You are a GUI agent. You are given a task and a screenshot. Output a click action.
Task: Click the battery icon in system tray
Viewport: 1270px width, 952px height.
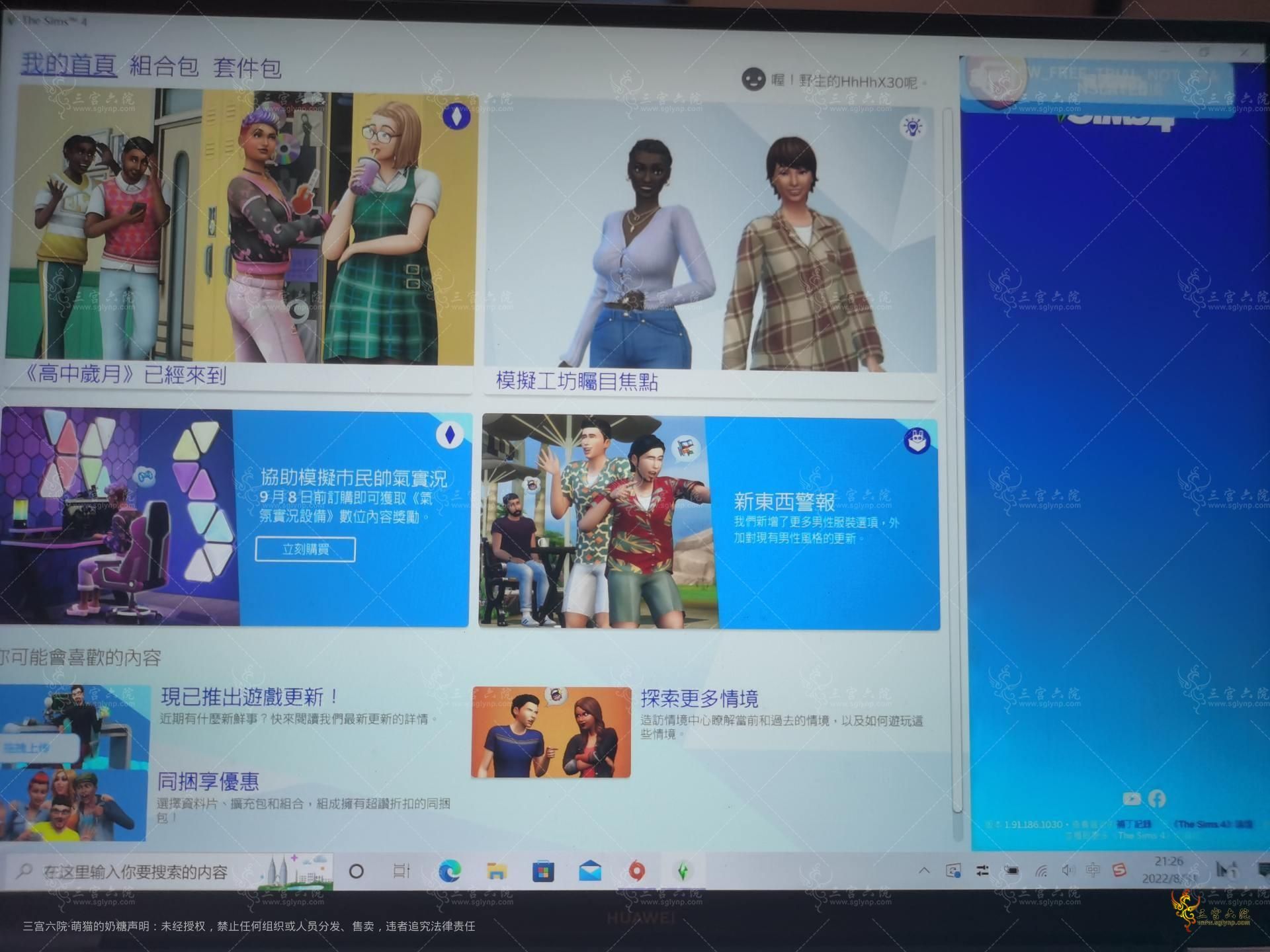1011,871
